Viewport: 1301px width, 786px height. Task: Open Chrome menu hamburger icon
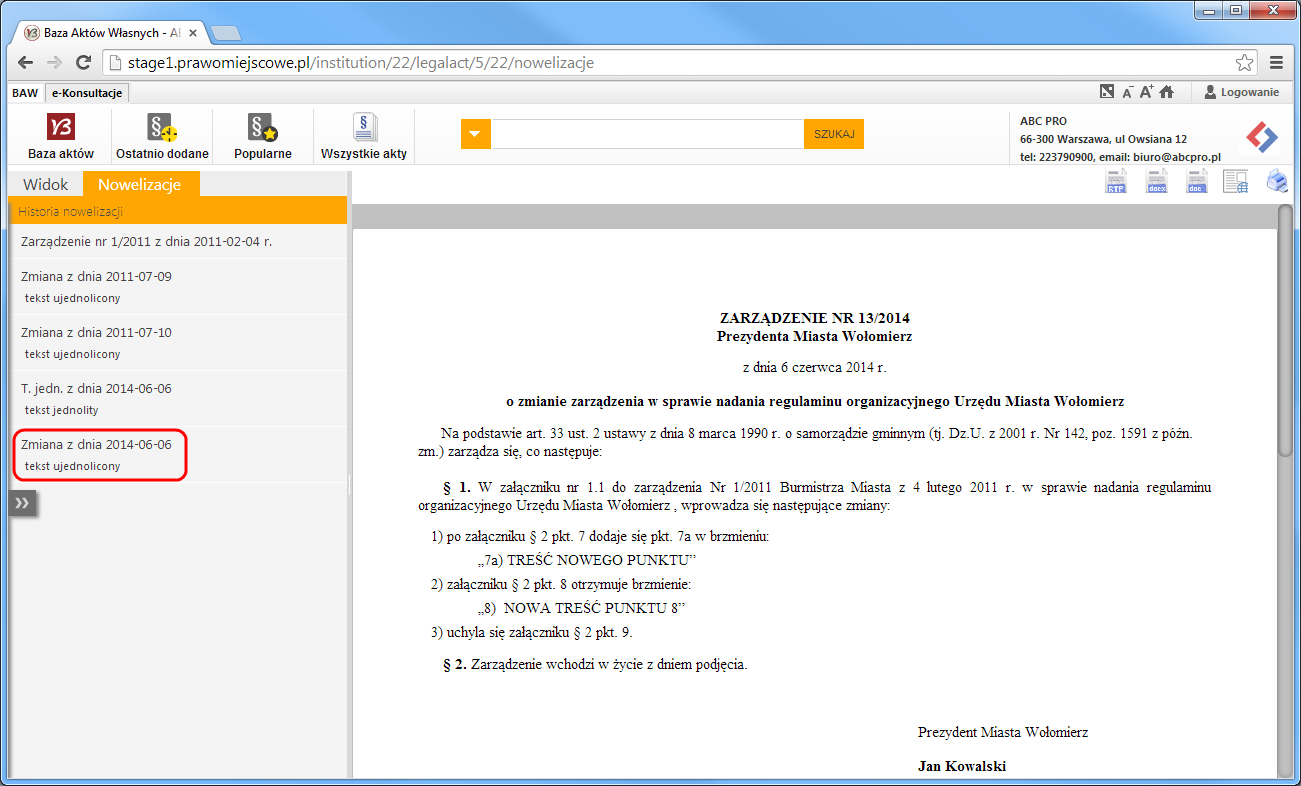pyautogui.click(x=1276, y=62)
